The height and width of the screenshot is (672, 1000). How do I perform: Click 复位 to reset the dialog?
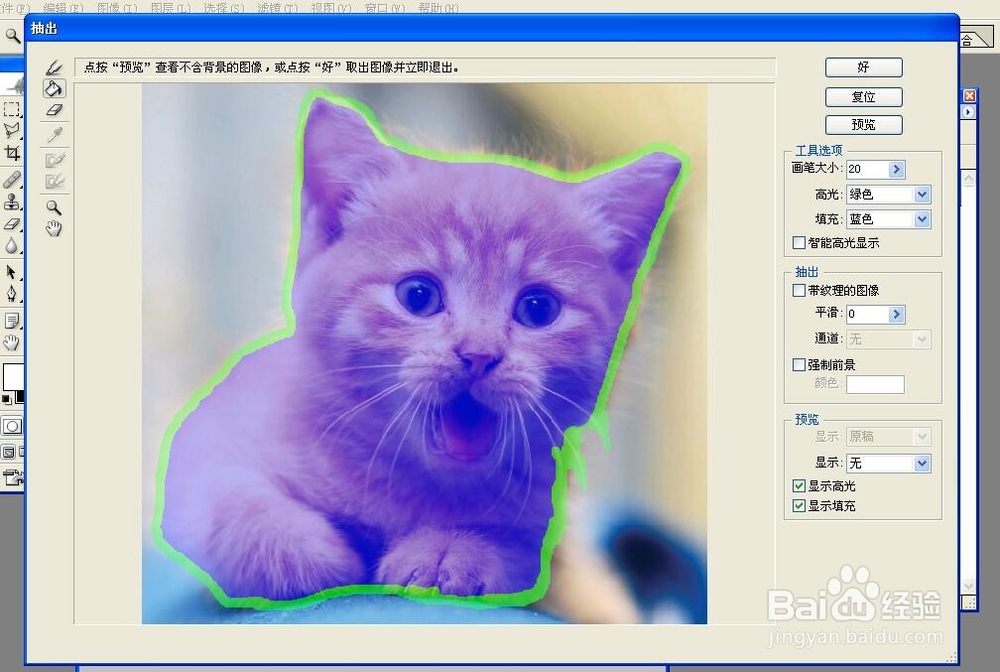pyautogui.click(x=863, y=96)
